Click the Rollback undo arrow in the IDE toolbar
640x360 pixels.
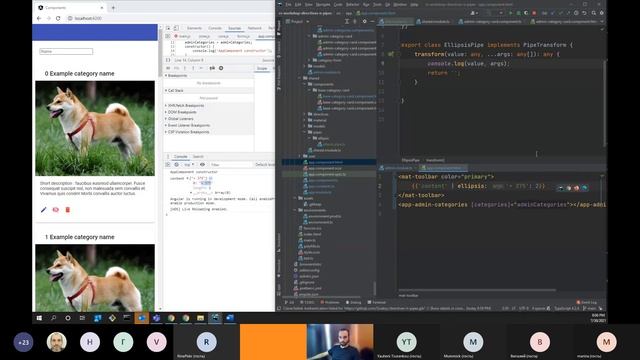pos(584,13)
